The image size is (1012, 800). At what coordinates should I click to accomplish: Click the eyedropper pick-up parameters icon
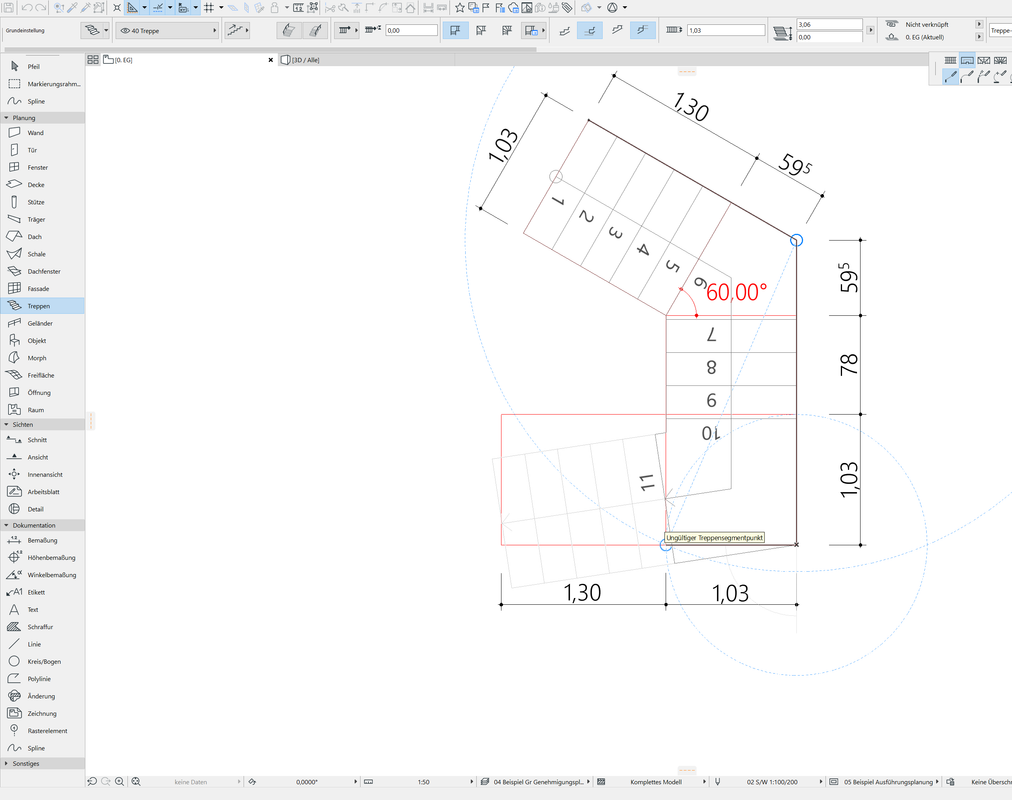coord(72,8)
